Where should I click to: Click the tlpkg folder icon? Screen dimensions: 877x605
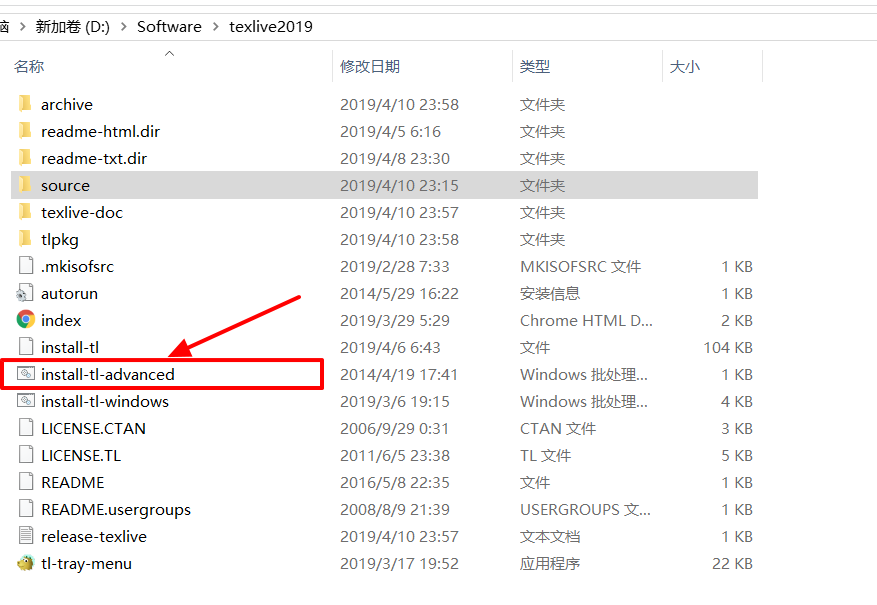(25, 239)
